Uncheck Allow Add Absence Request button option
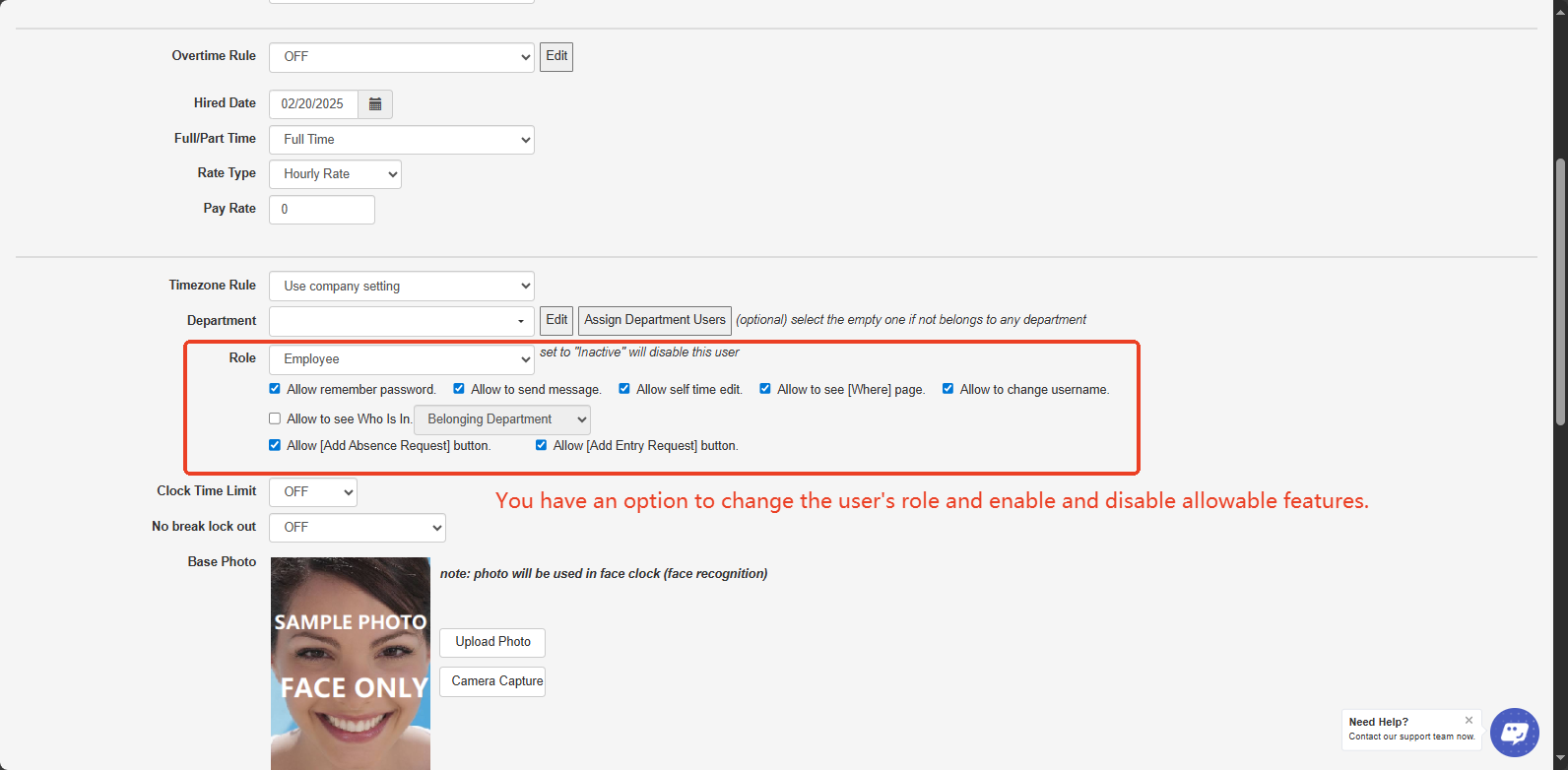The height and width of the screenshot is (770, 1568). tap(275, 445)
